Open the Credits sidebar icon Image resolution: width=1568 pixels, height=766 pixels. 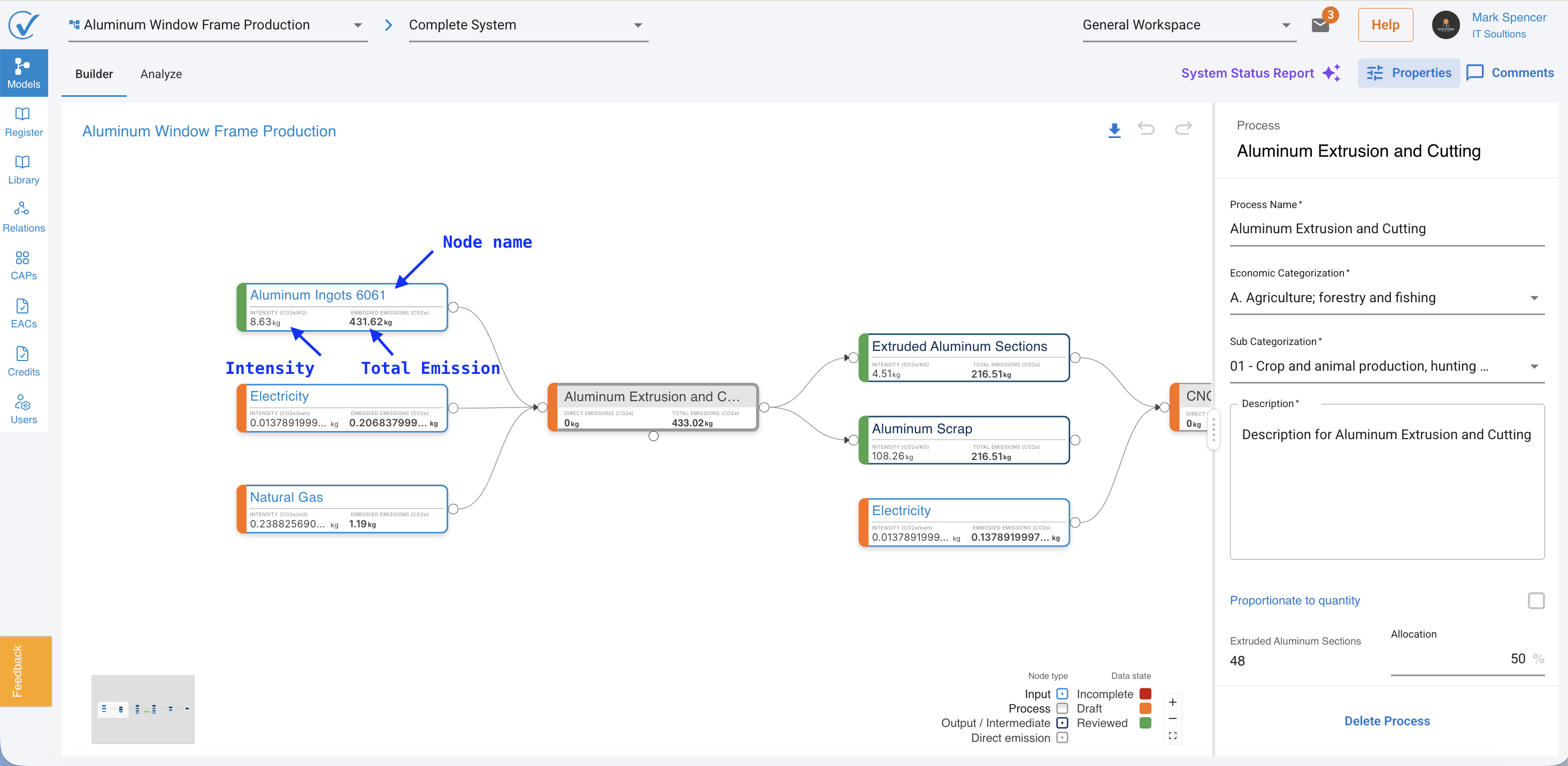[x=23, y=362]
